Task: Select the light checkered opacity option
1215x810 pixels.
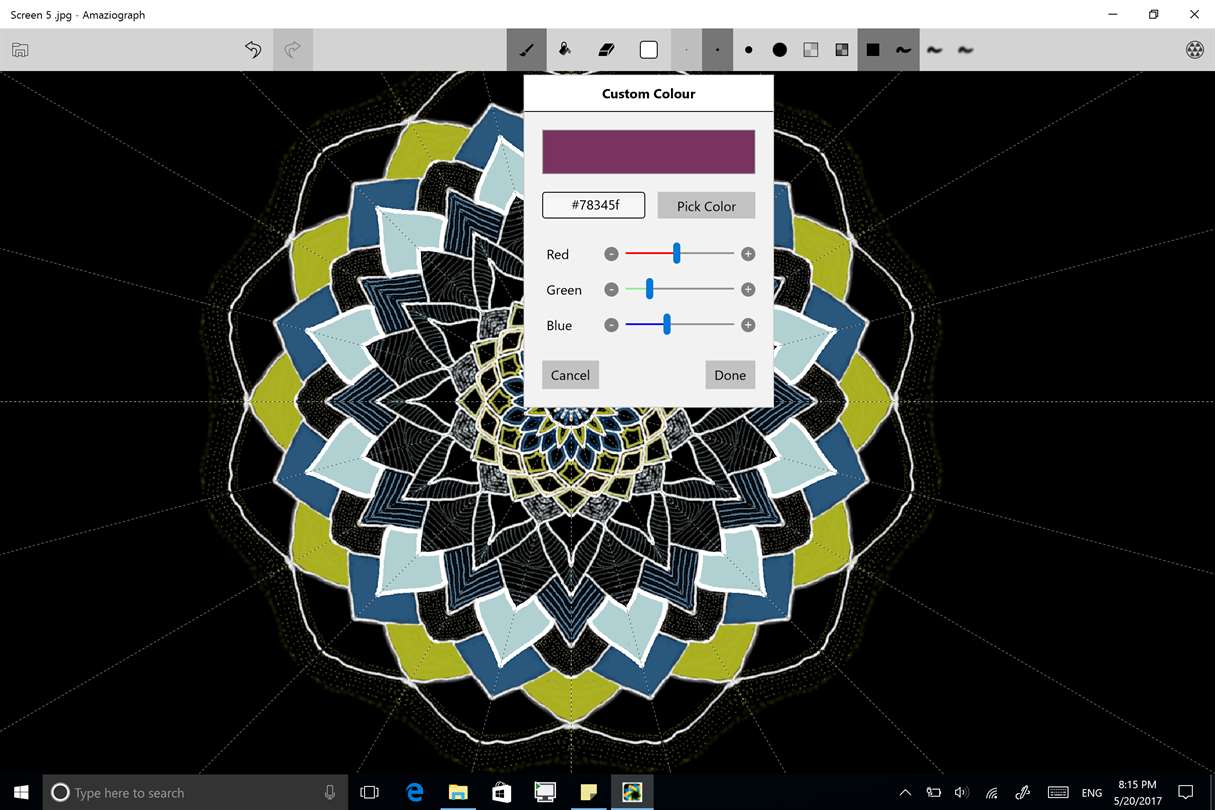Action: coord(811,50)
